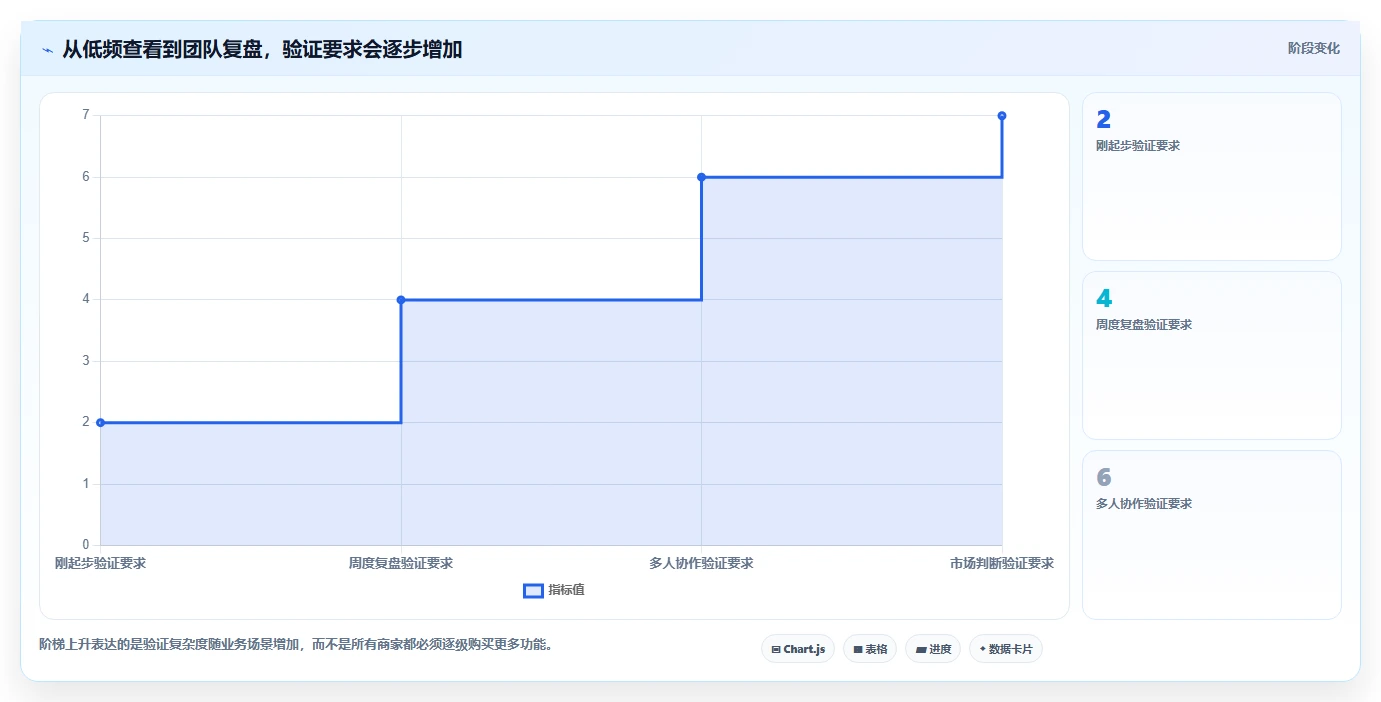Click the y-axis label 0
Viewport: 1381px width, 702px height.
86,545
